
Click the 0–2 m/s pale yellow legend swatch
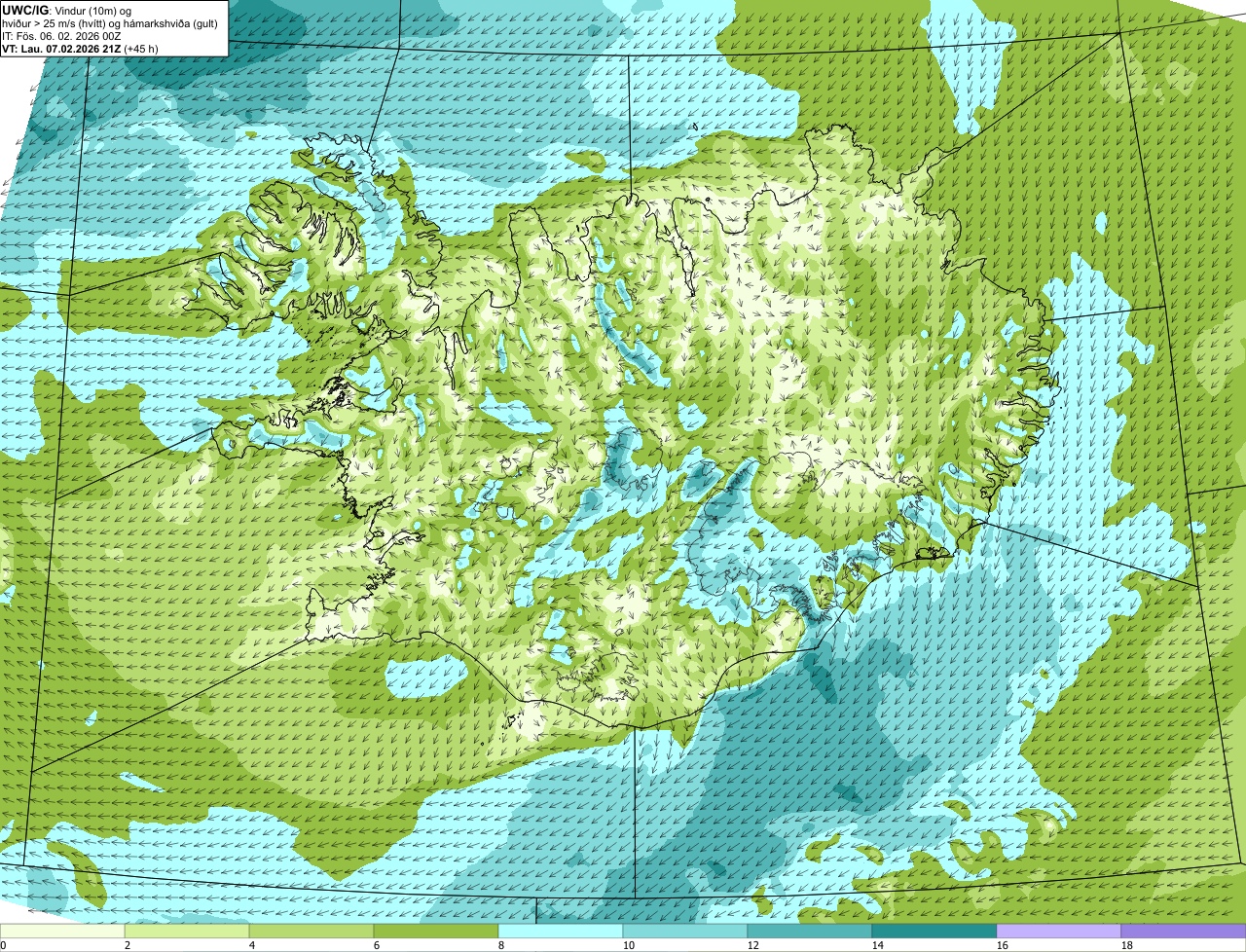tap(62, 932)
